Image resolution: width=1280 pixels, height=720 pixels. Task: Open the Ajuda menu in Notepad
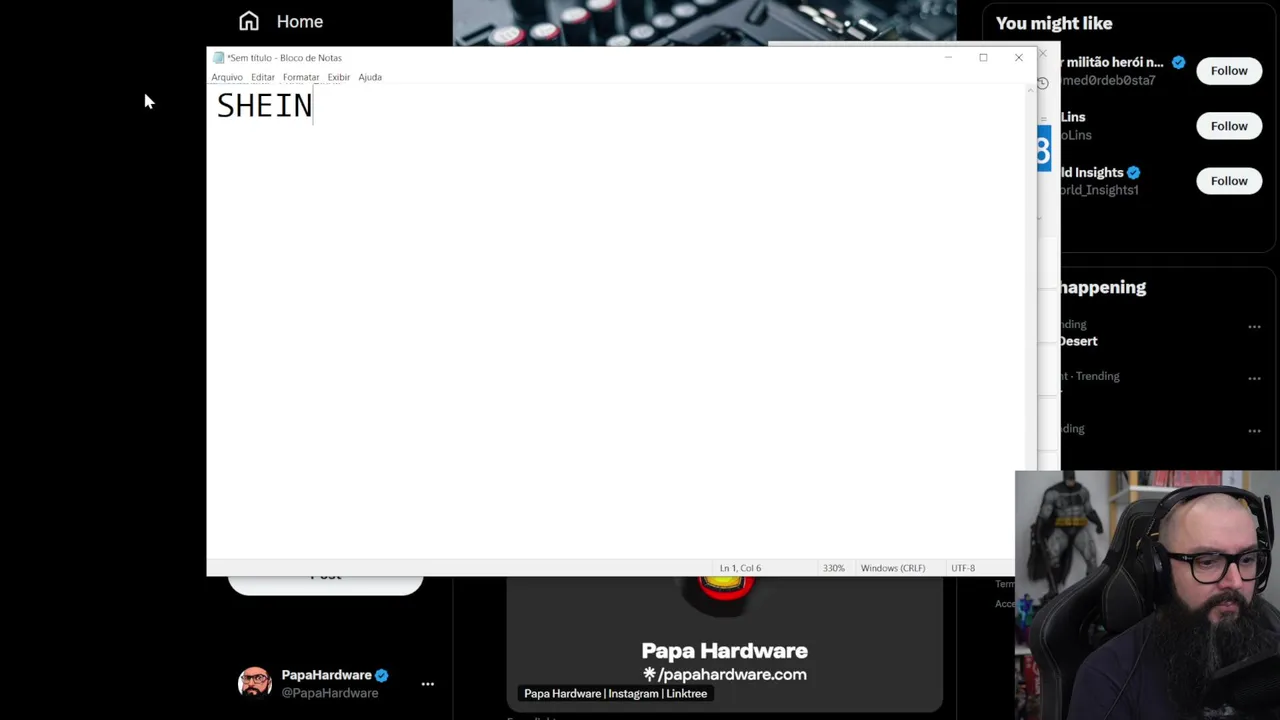click(x=370, y=77)
